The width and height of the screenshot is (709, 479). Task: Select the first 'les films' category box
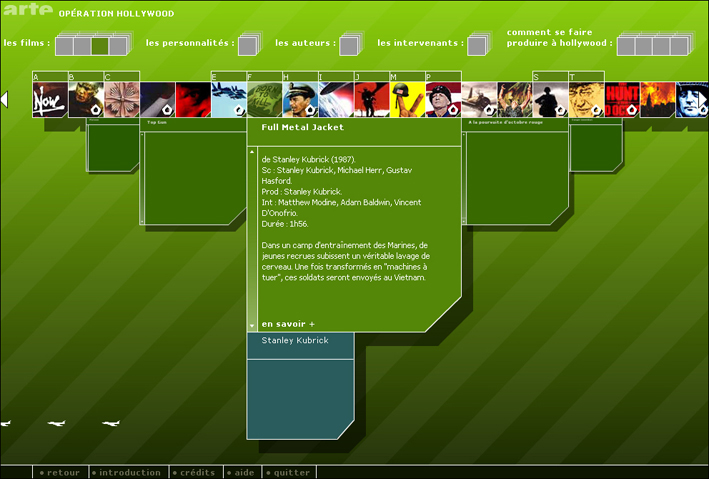[x=65, y=46]
